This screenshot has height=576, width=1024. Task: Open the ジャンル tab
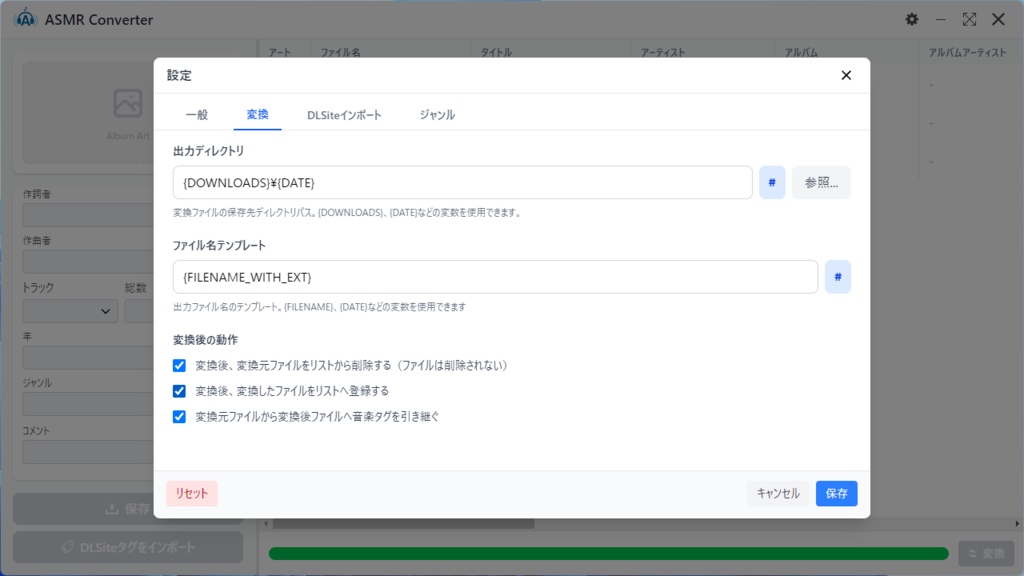(437, 115)
